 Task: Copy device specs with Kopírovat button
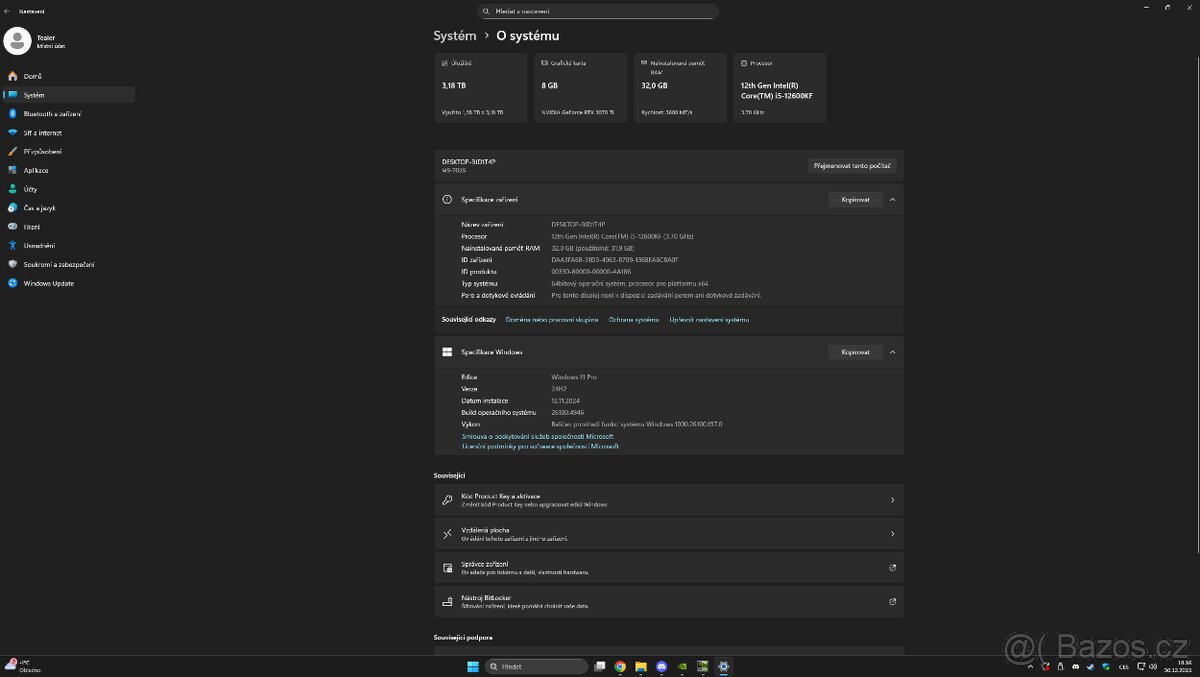coord(855,200)
